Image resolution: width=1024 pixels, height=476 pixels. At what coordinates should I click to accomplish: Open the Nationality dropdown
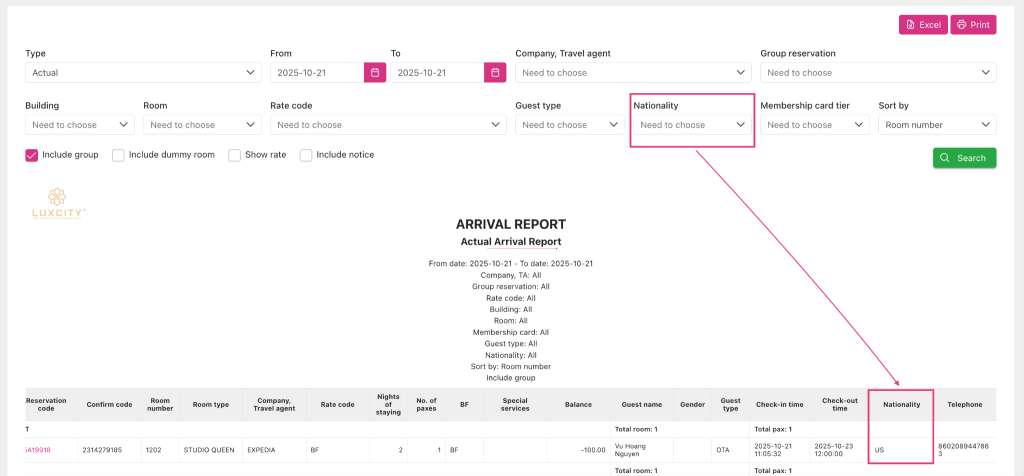[692, 125]
